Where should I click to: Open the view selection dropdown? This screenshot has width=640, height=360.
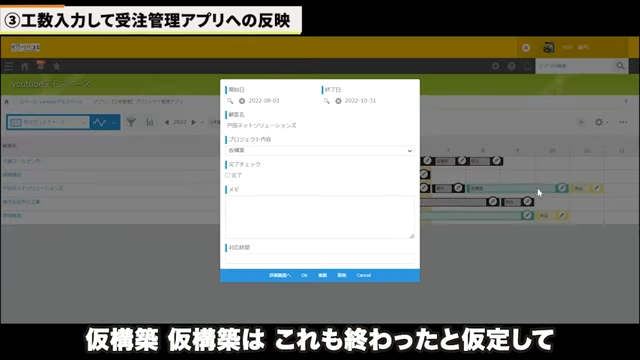pyautogui.click(x=48, y=122)
